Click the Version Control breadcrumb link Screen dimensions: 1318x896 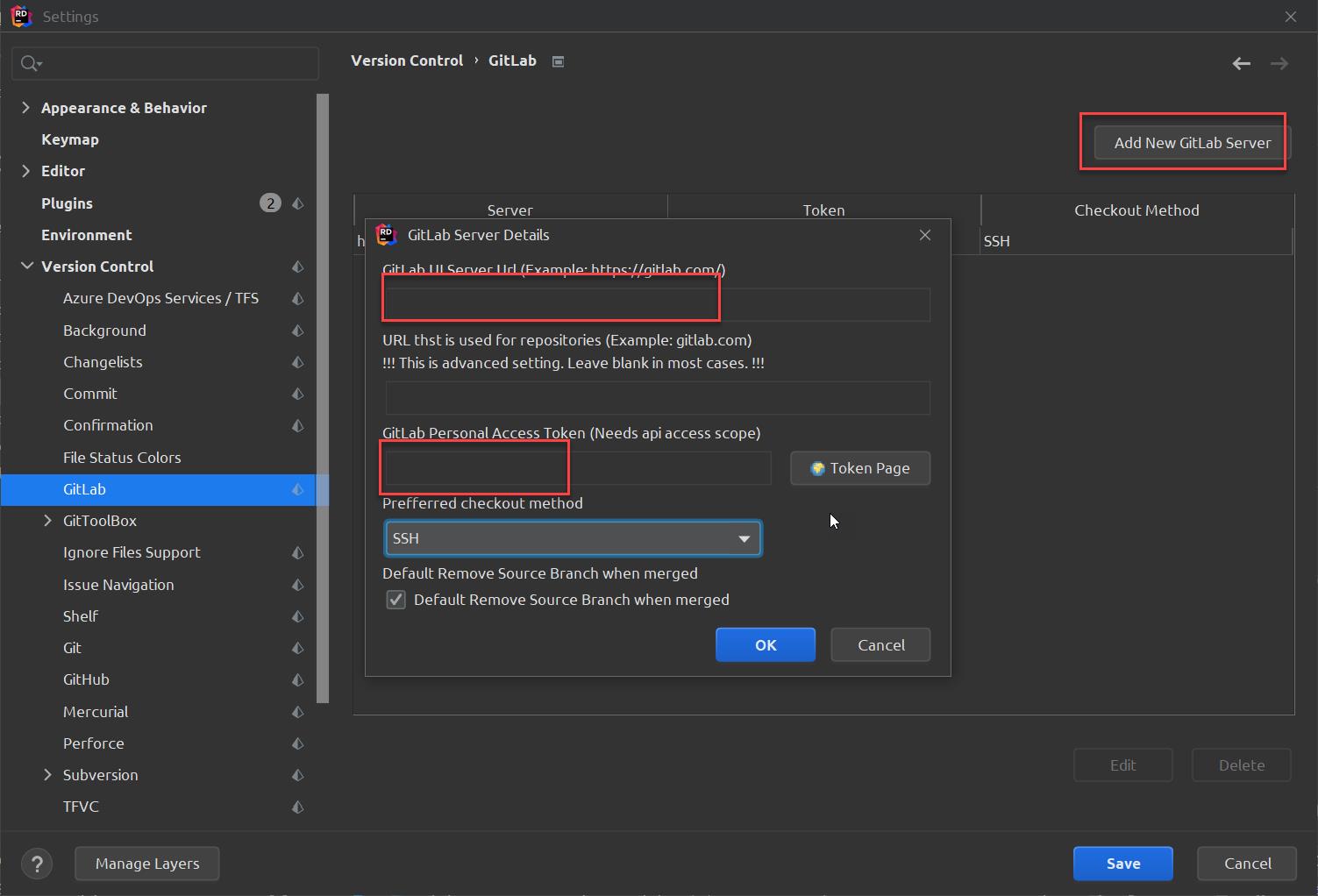coord(407,60)
